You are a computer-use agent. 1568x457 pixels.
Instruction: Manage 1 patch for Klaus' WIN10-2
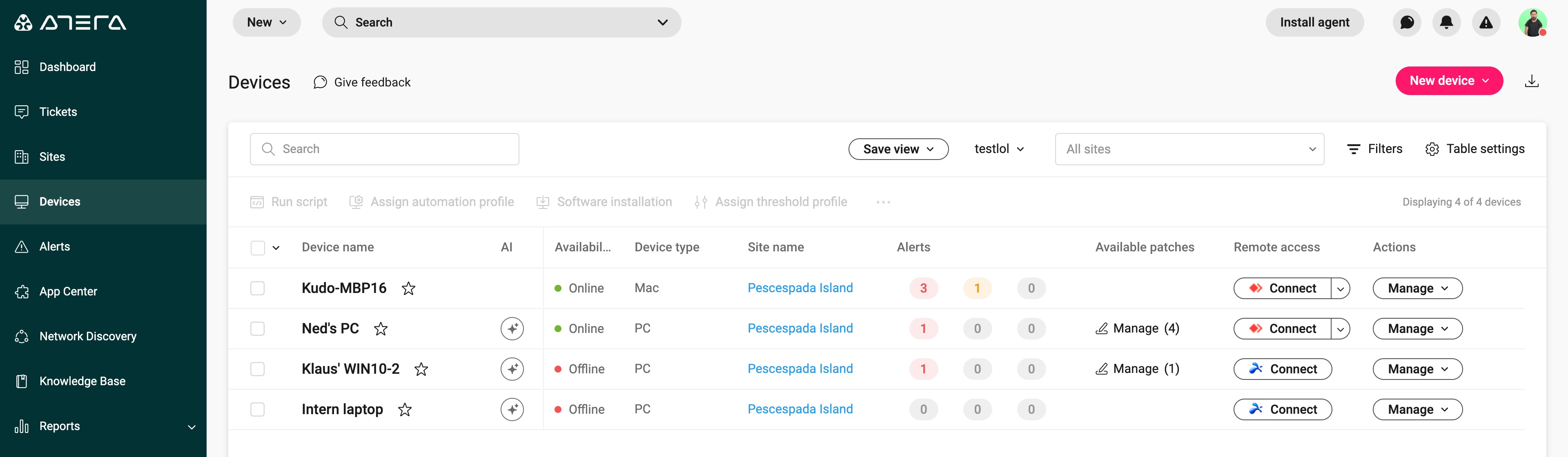[1137, 369]
